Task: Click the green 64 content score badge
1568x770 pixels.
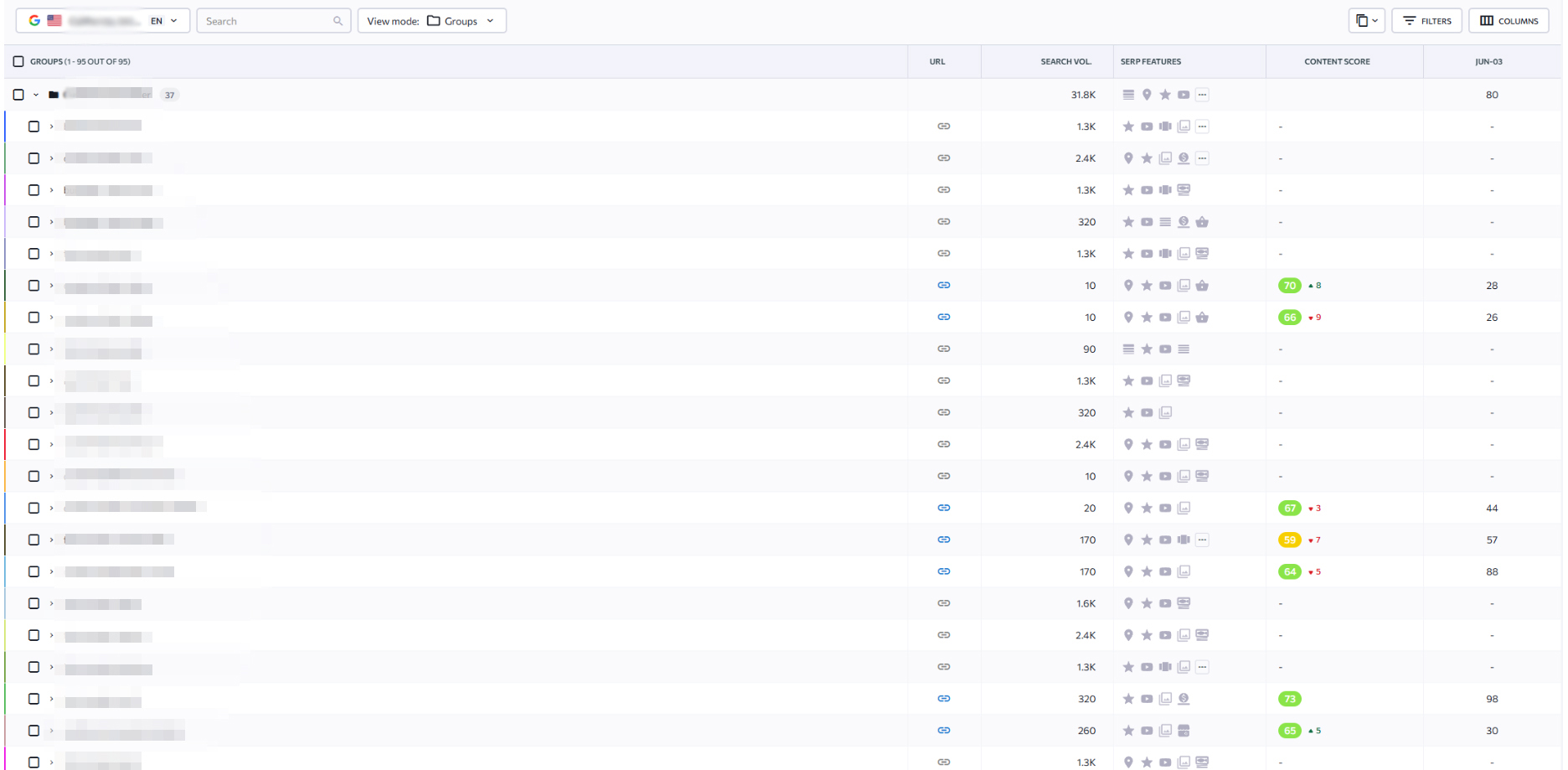Action: [x=1289, y=572]
